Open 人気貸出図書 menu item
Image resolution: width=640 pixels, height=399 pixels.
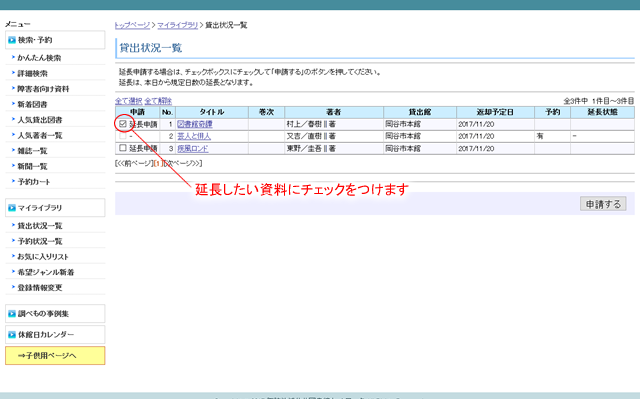click(40, 120)
